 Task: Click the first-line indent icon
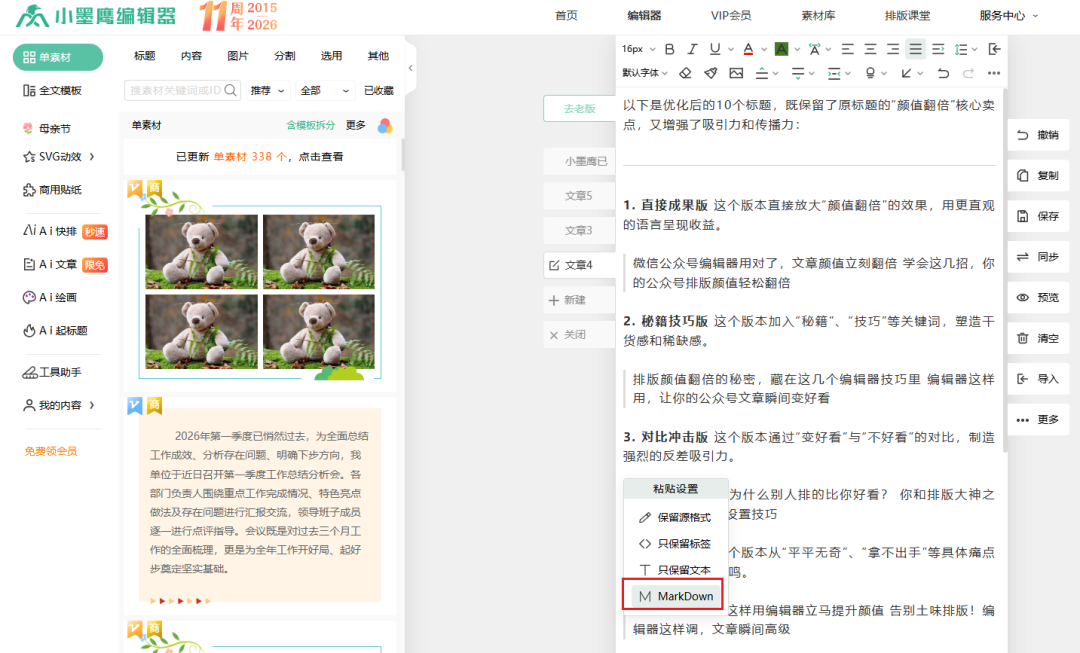pyautogui.click(x=938, y=49)
